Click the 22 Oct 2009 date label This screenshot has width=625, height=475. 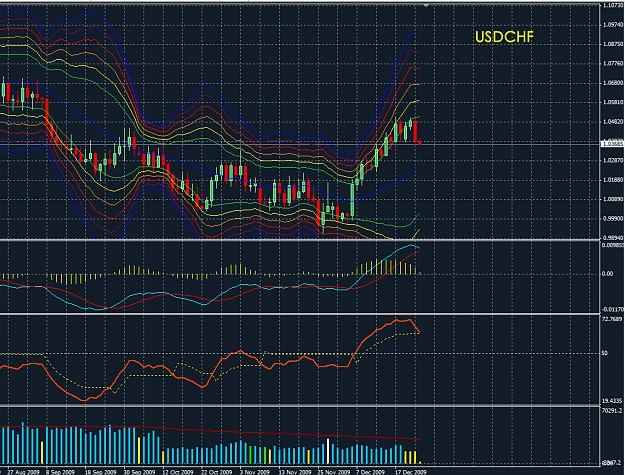(x=216, y=472)
